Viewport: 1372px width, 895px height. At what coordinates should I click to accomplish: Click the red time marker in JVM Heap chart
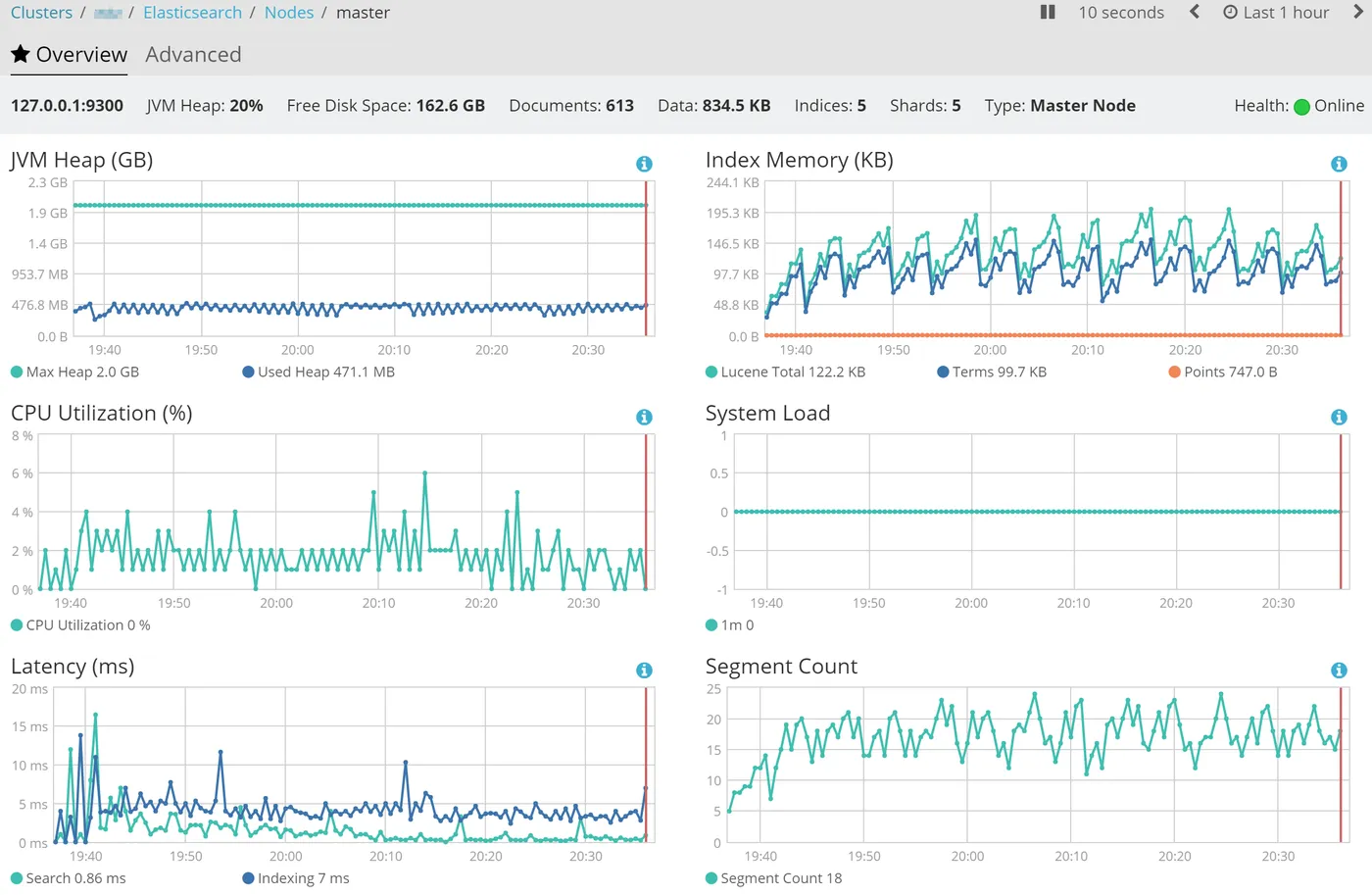click(x=646, y=259)
